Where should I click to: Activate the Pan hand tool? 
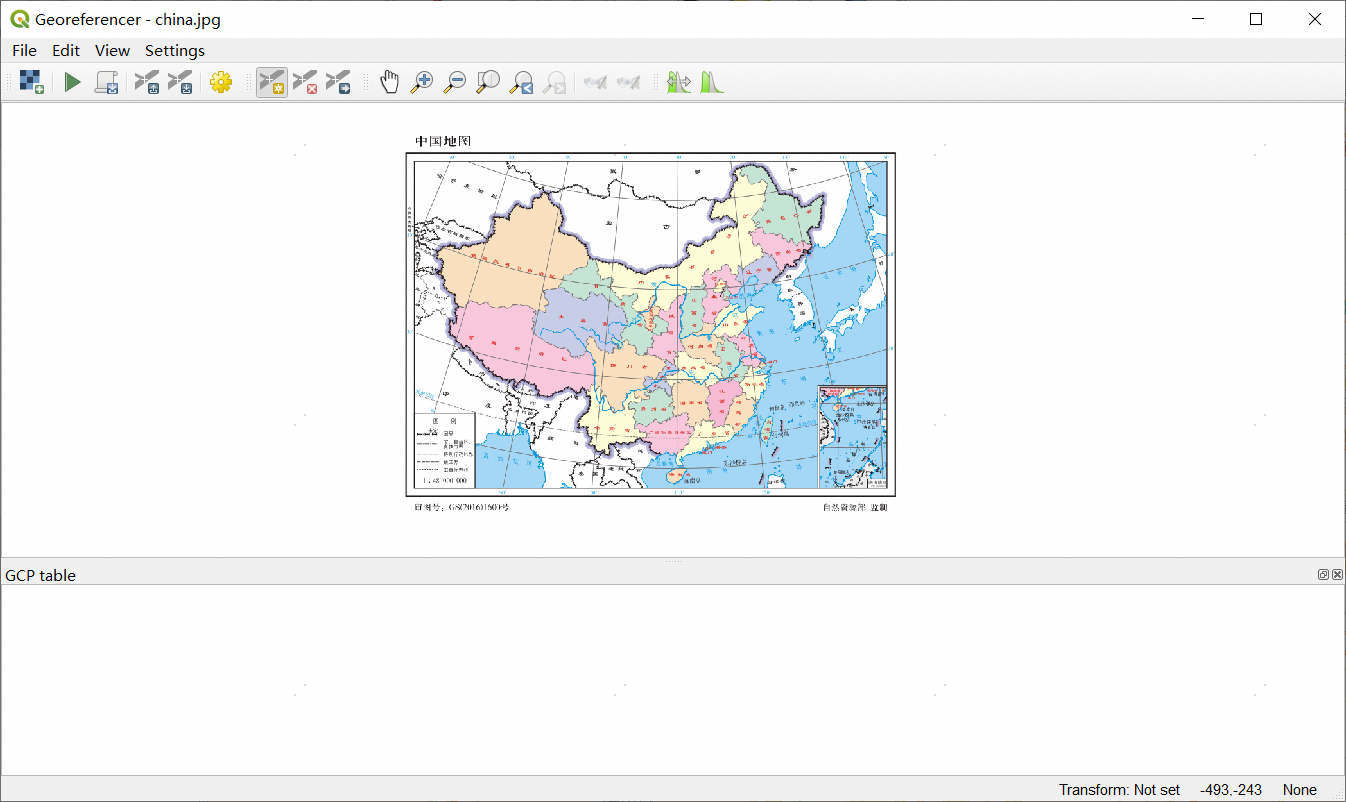389,82
